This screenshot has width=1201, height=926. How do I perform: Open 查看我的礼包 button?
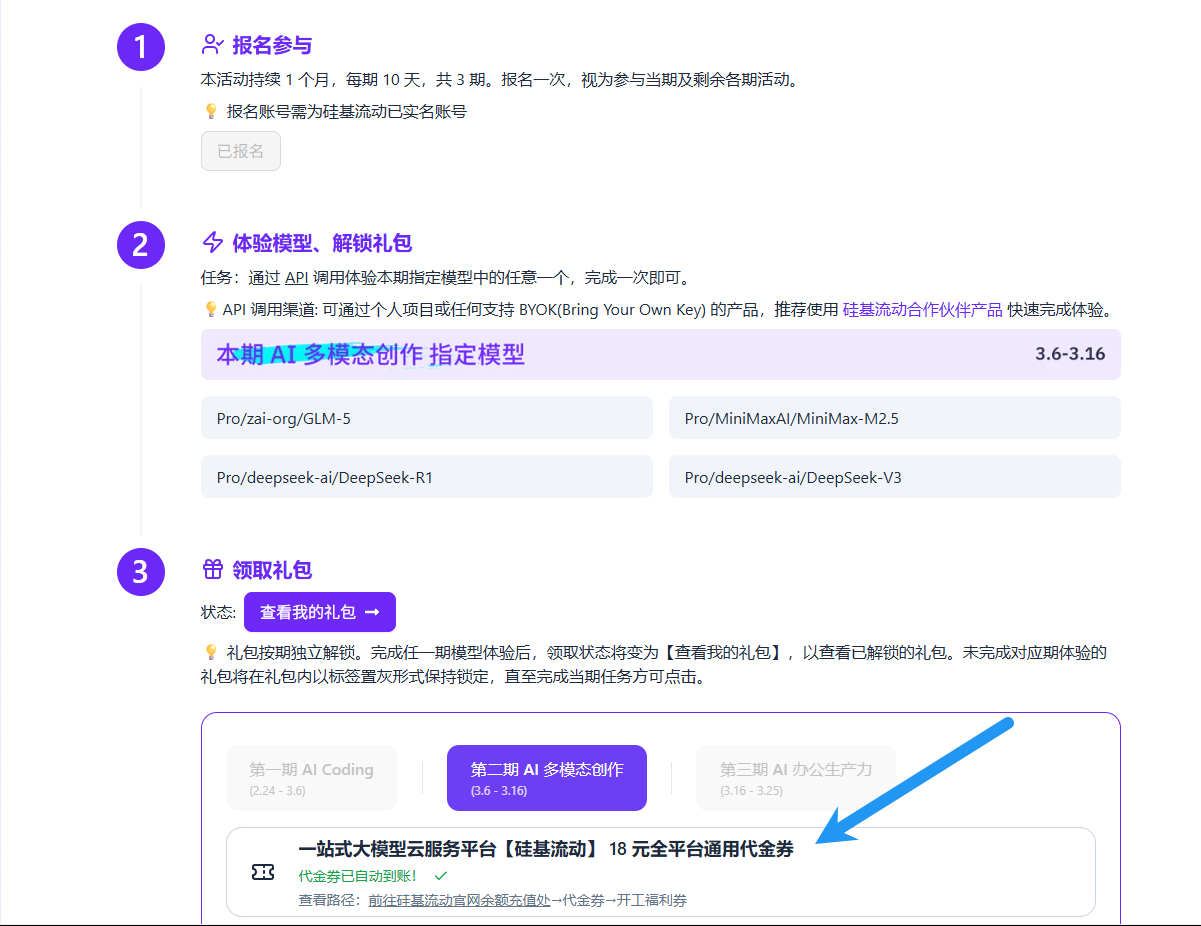coord(320,612)
